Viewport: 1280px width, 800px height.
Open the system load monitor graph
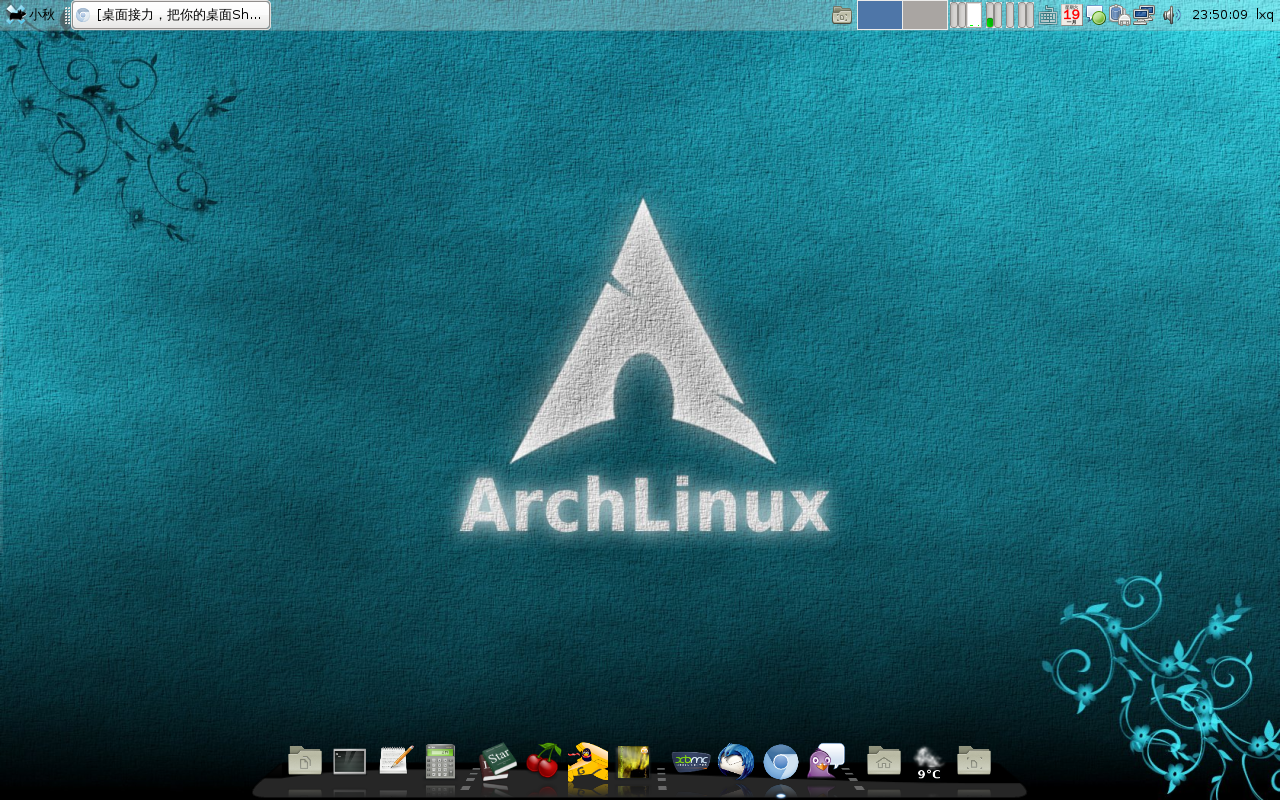[992, 15]
